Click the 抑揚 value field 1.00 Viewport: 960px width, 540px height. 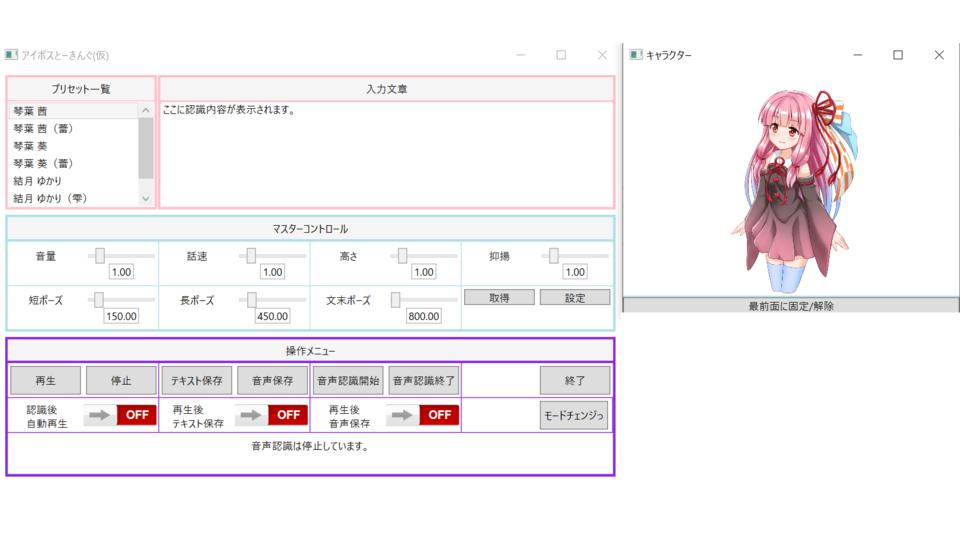[x=575, y=272]
